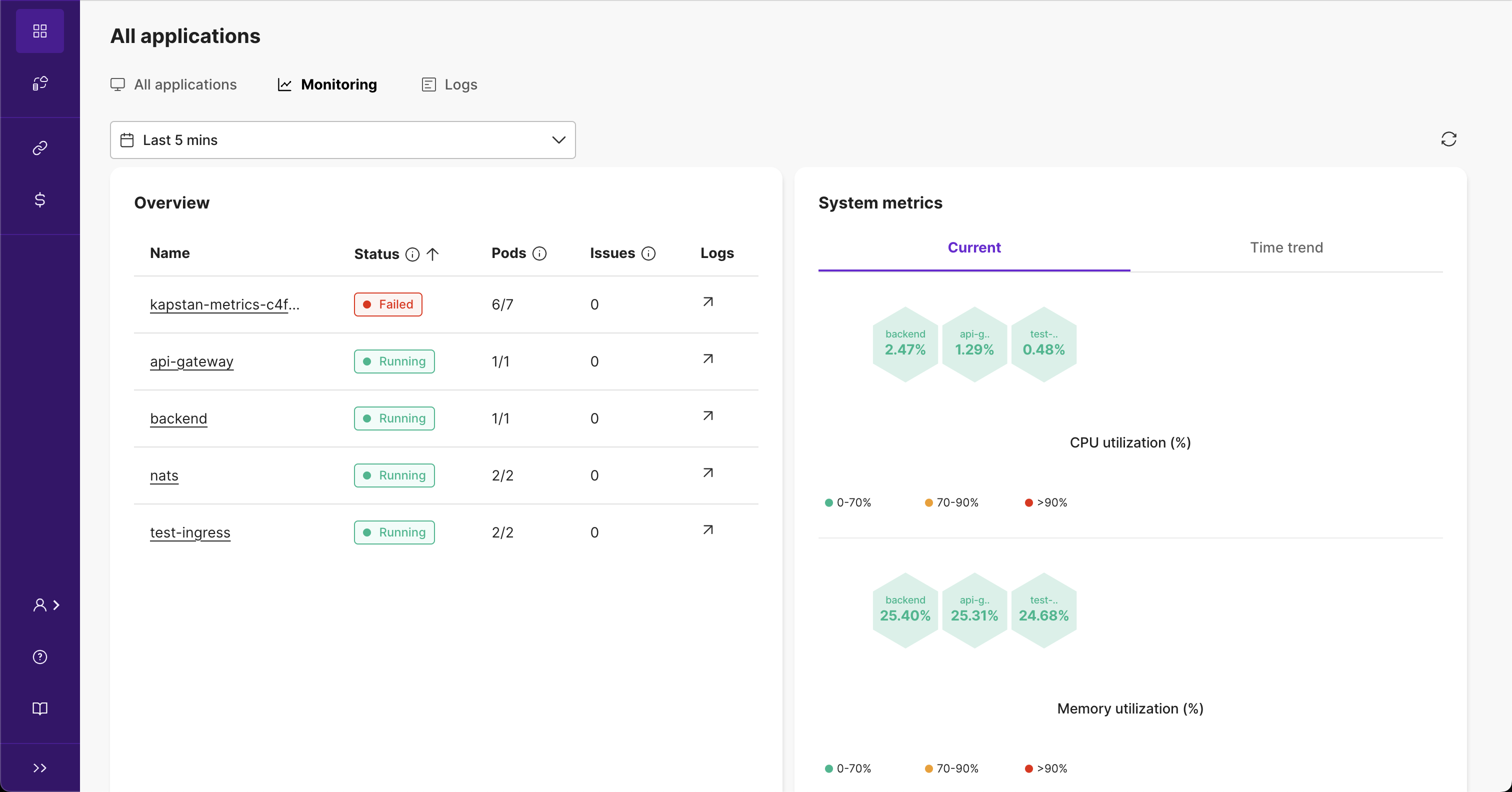Select the Current metrics tab
The height and width of the screenshot is (792, 1512).
click(974, 248)
